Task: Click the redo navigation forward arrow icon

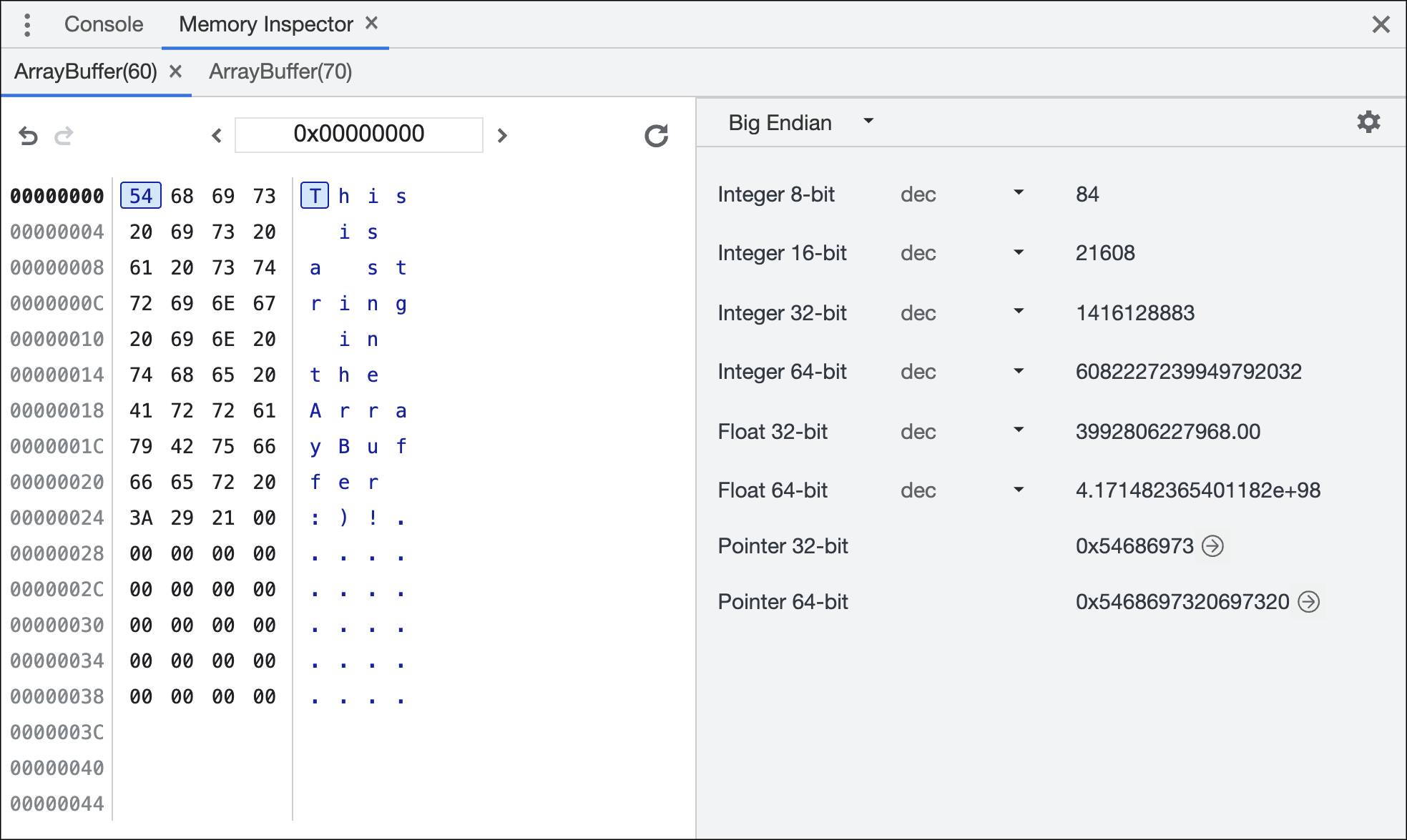Action: pyautogui.click(x=62, y=135)
